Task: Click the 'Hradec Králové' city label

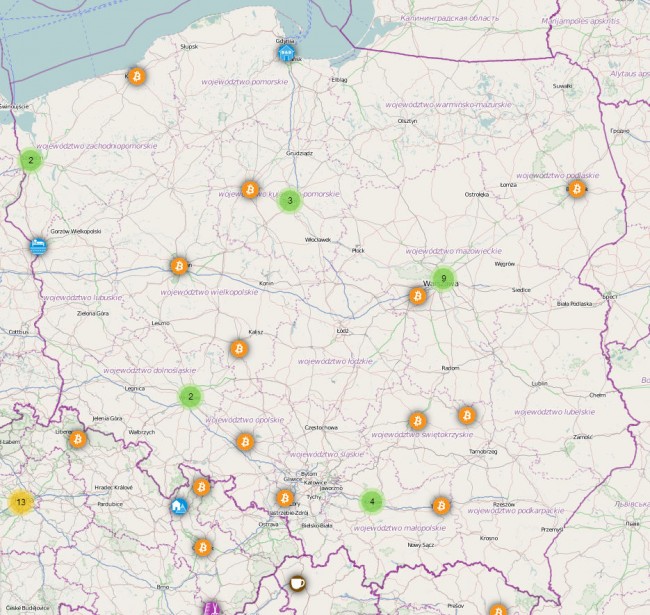Action: click(x=114, y=488)
